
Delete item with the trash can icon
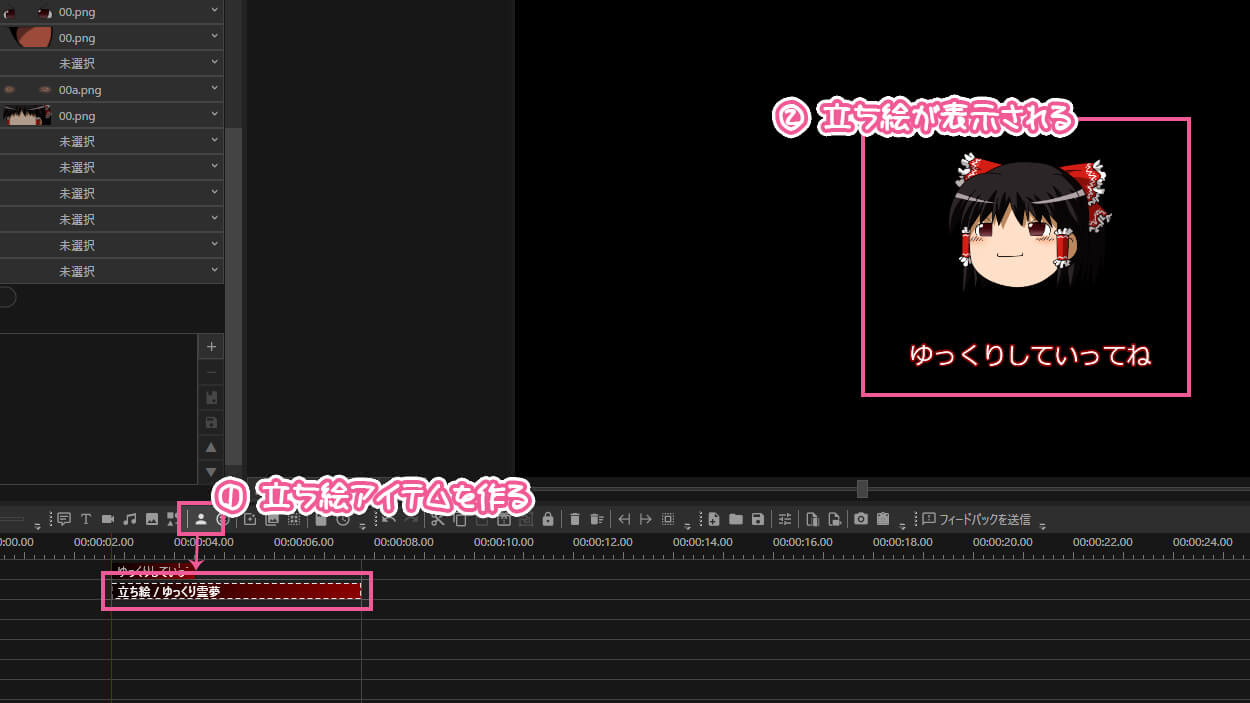[575, 519]
